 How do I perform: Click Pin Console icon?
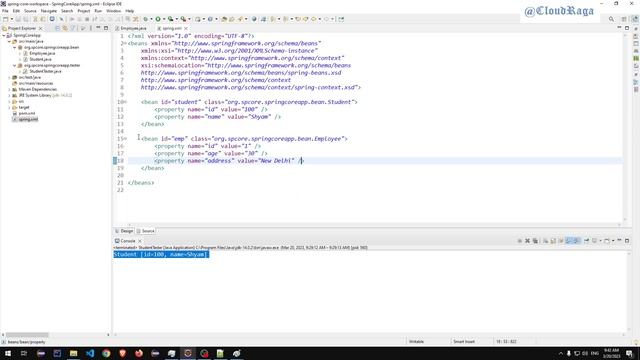[x=587, y=241]
